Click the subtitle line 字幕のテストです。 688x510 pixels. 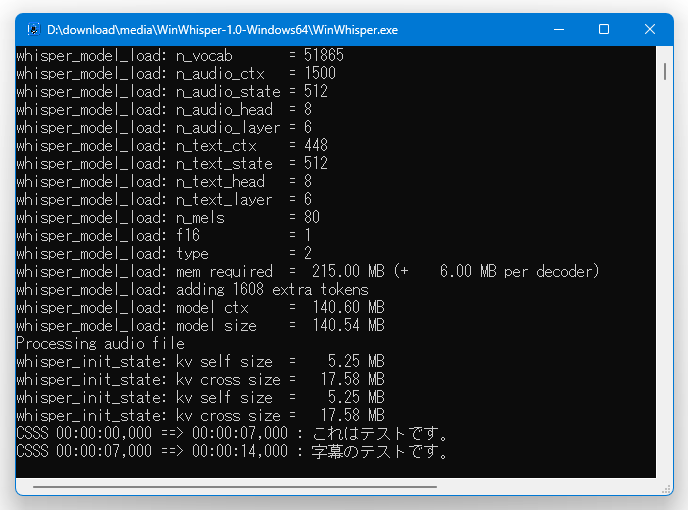pos(232,452)
